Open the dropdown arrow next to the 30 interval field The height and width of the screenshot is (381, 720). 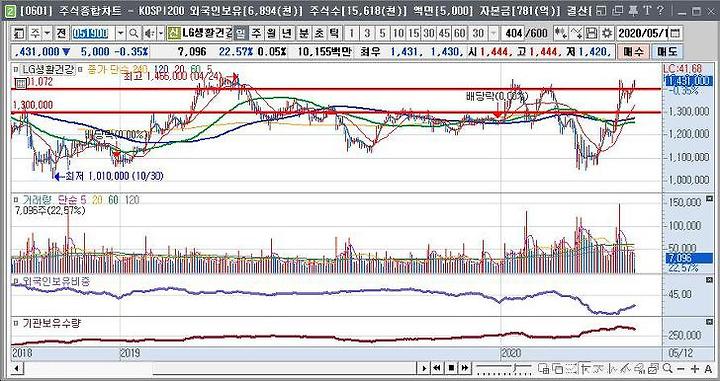pos(493,33)
